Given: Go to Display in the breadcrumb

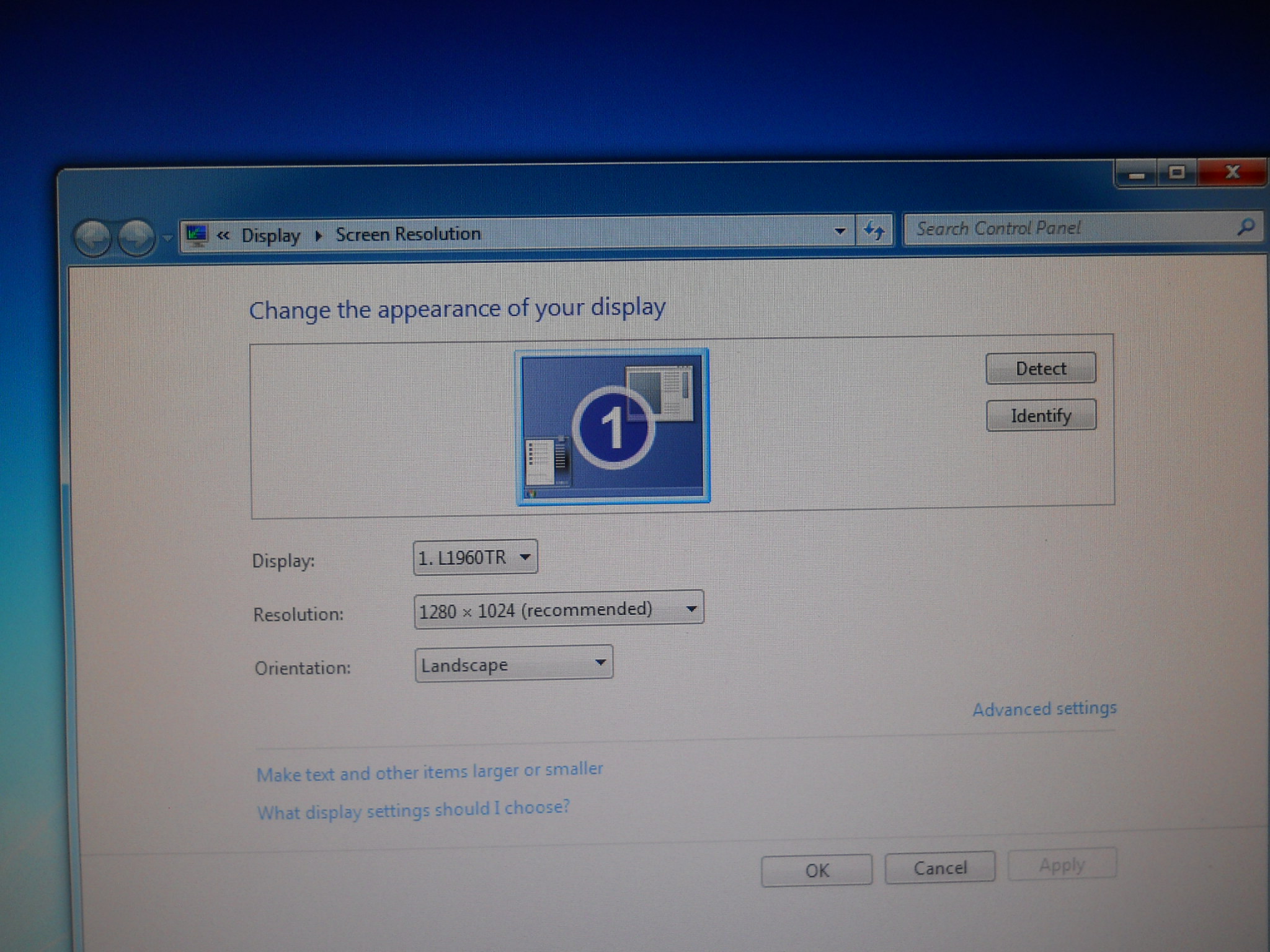Looking at the screenshot, I should click(270, 236).
